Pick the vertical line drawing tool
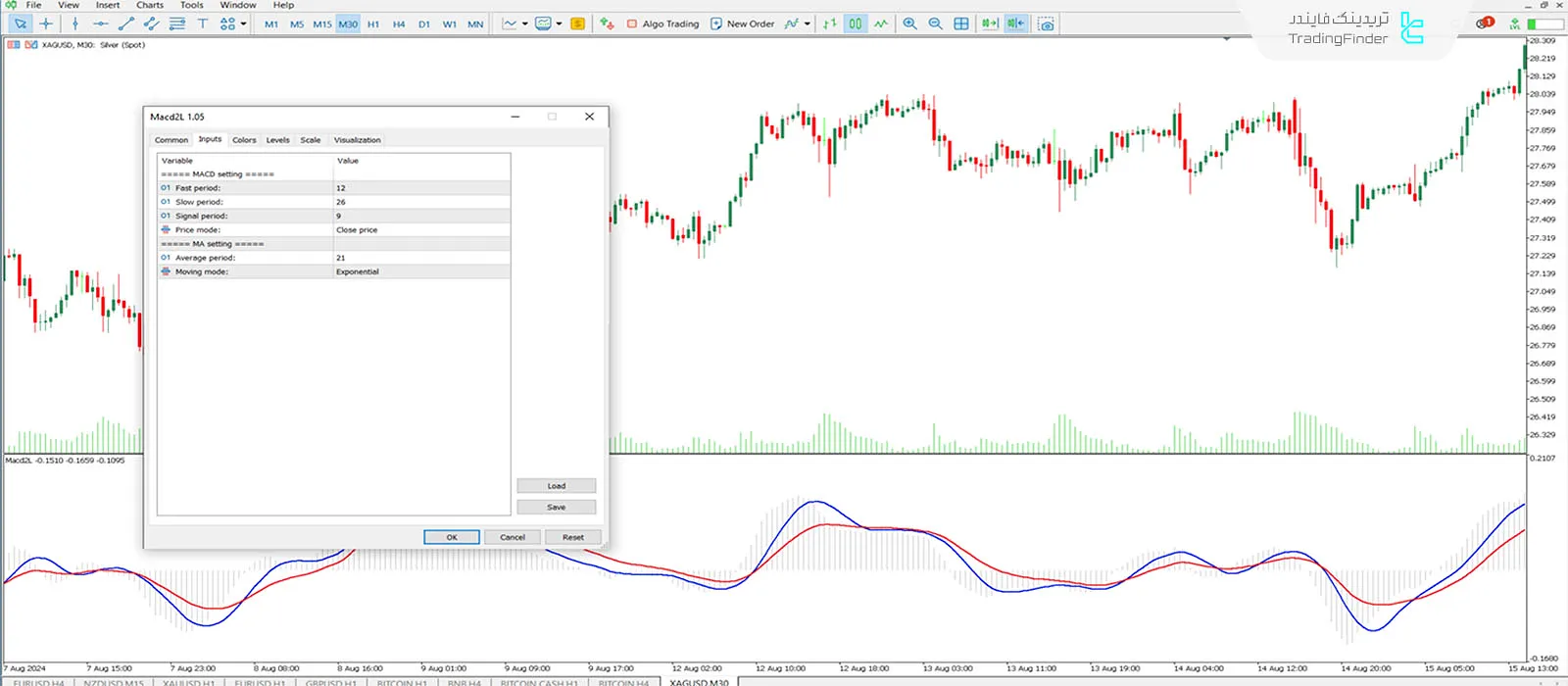The image size is (1568, 686). point(75,24)
